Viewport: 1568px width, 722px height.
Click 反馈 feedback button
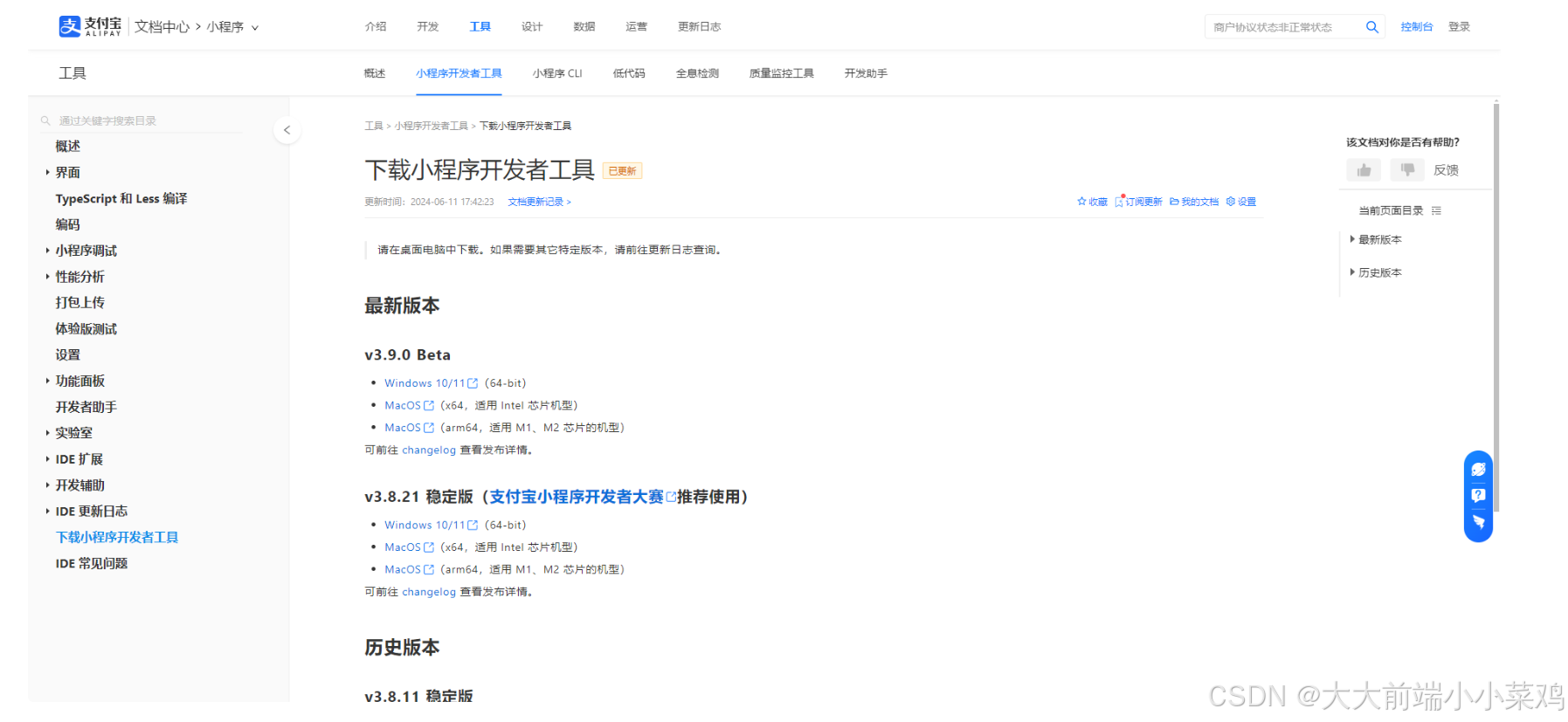[x=1446, y=170]
